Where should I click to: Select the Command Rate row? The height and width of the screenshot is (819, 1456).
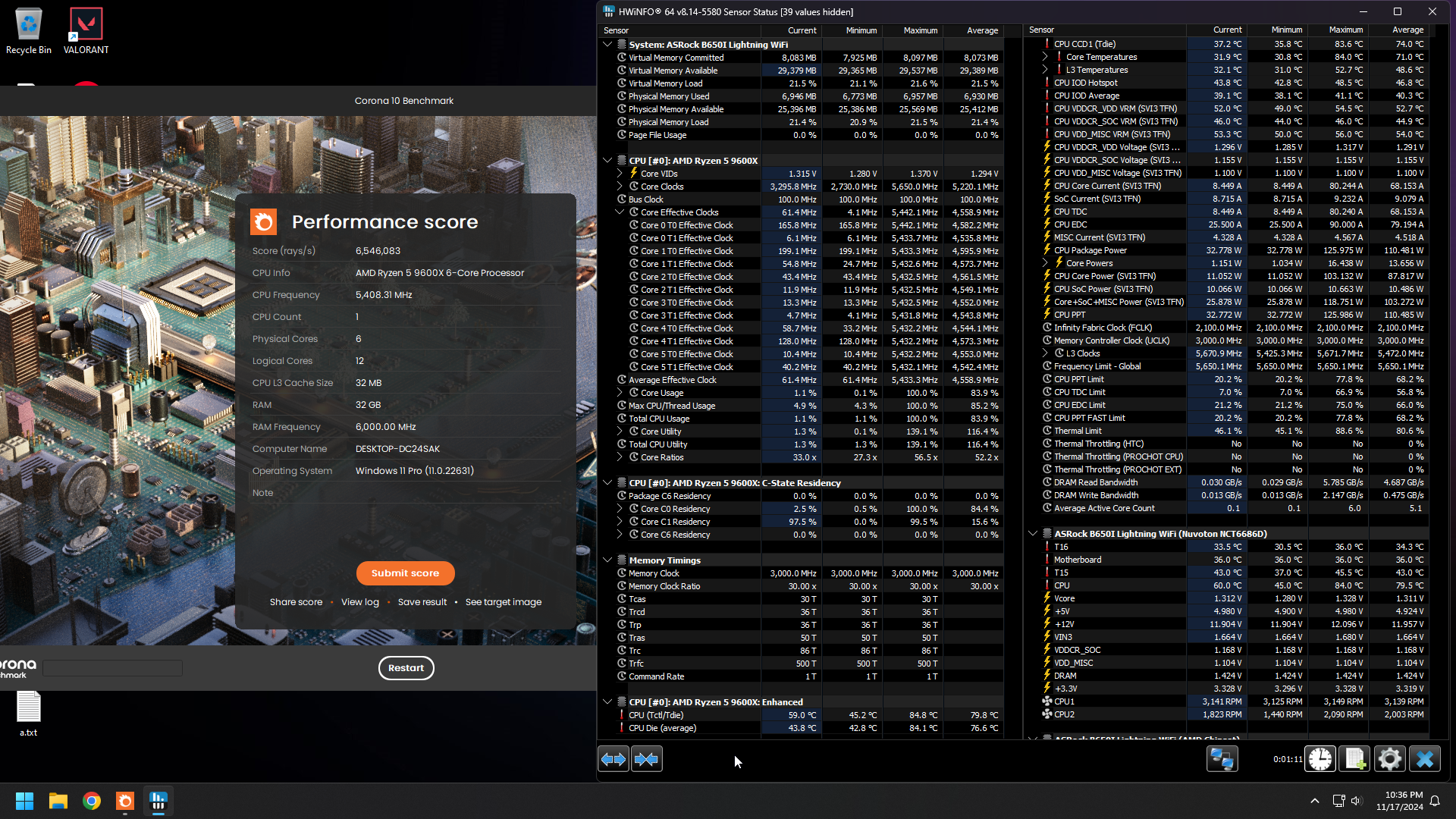(801, 676)
